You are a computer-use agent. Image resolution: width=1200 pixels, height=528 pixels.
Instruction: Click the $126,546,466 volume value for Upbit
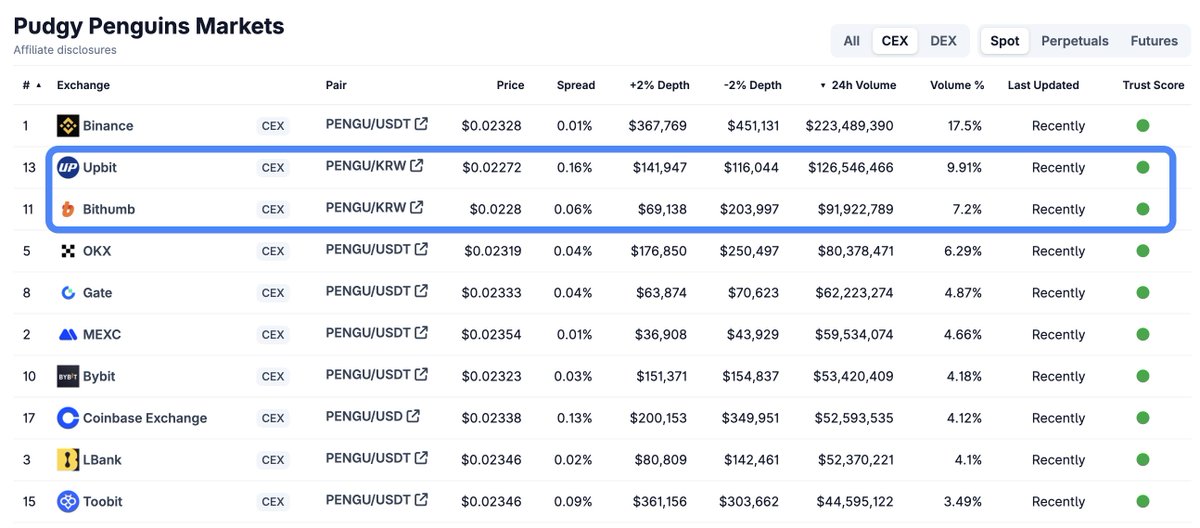tap(849, 167)
